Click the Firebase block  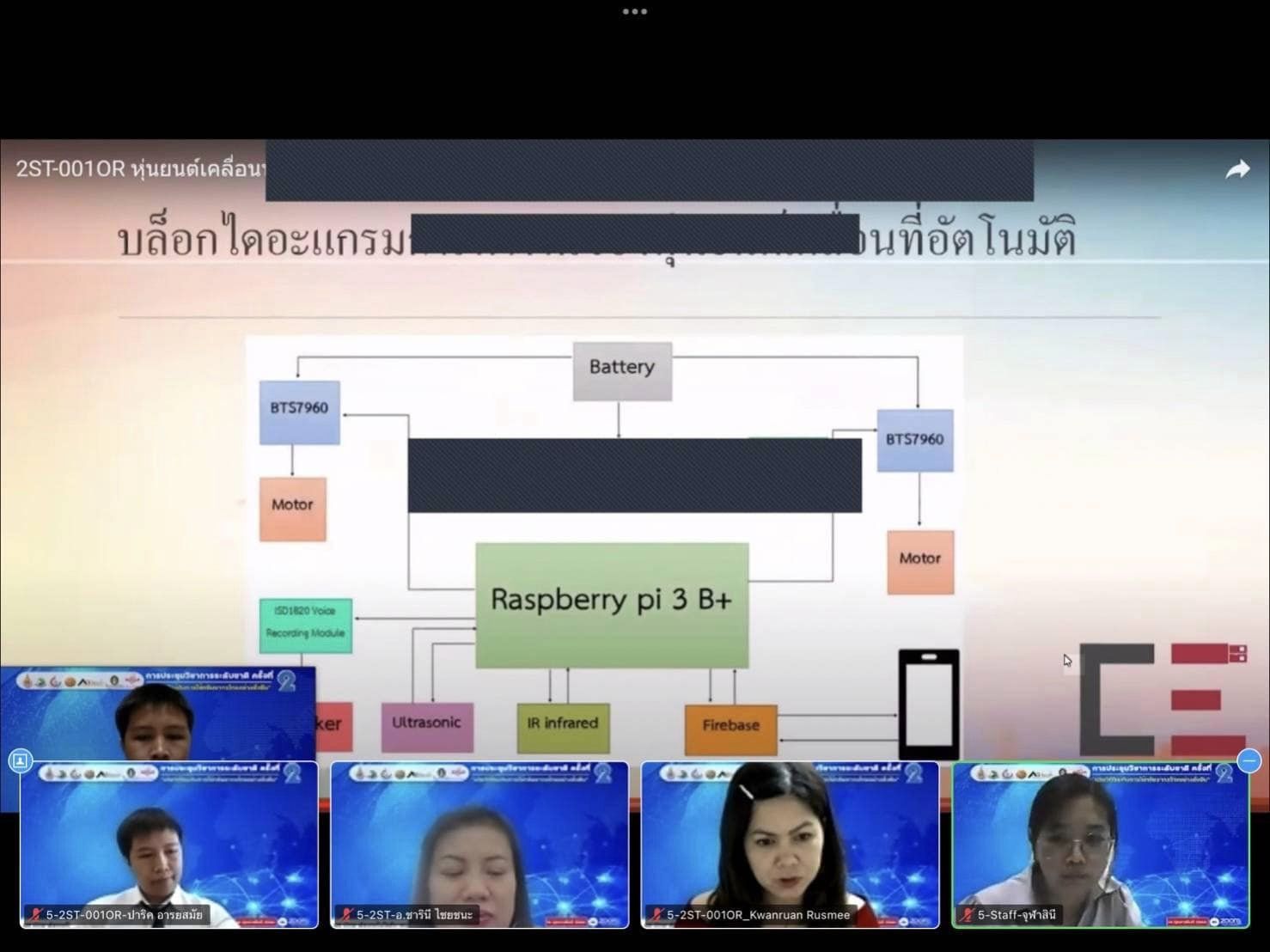click(730, 729)
